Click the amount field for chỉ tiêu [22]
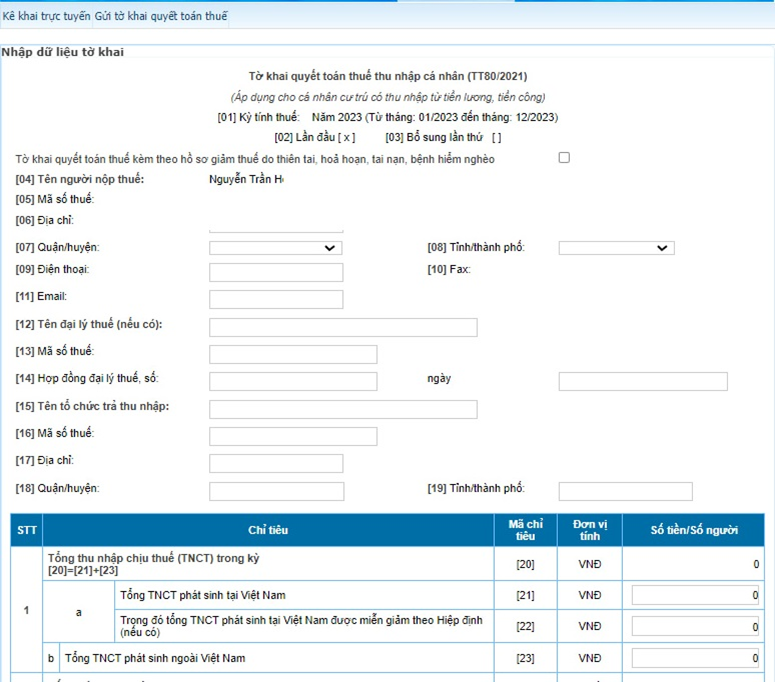The image size is (775, 682). pos(695,626)
